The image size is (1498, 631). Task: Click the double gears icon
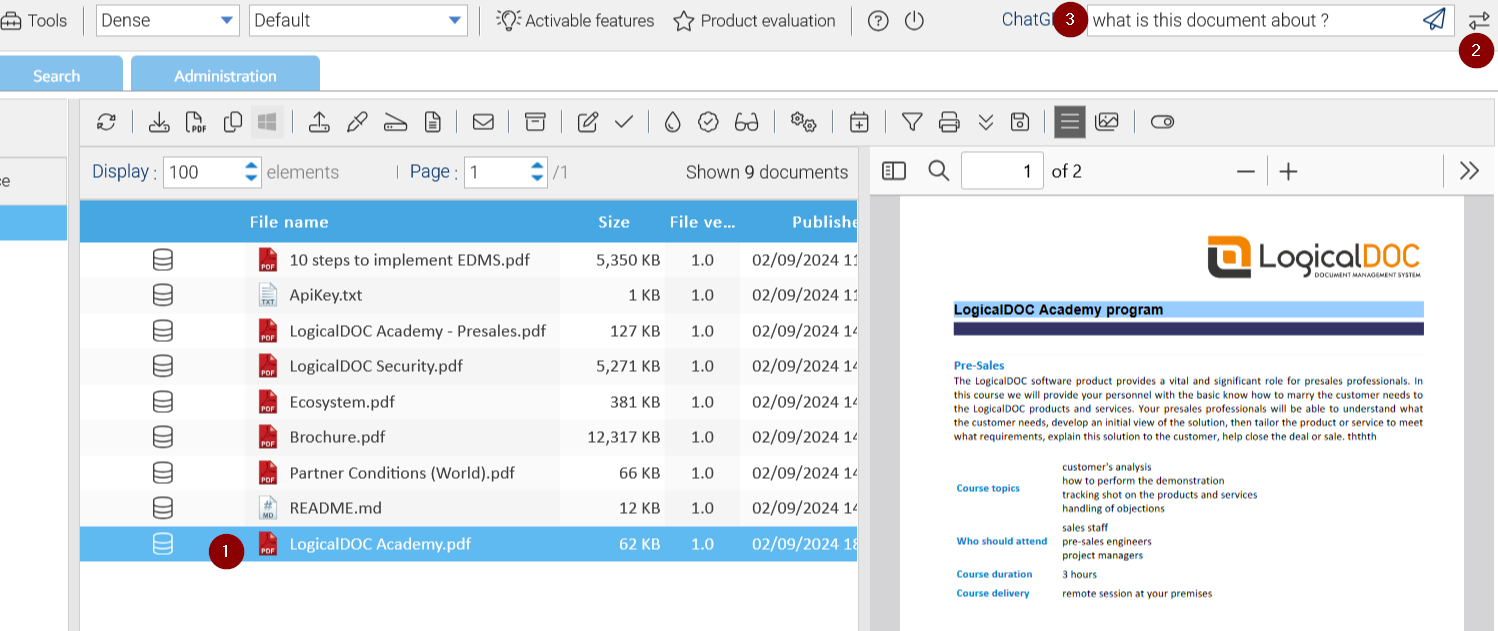[x=803, y=122]
